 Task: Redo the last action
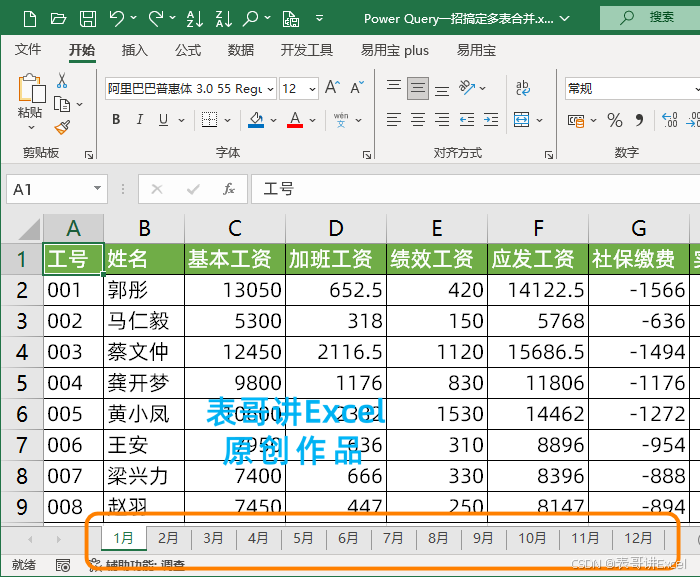(x=156, y=19)
